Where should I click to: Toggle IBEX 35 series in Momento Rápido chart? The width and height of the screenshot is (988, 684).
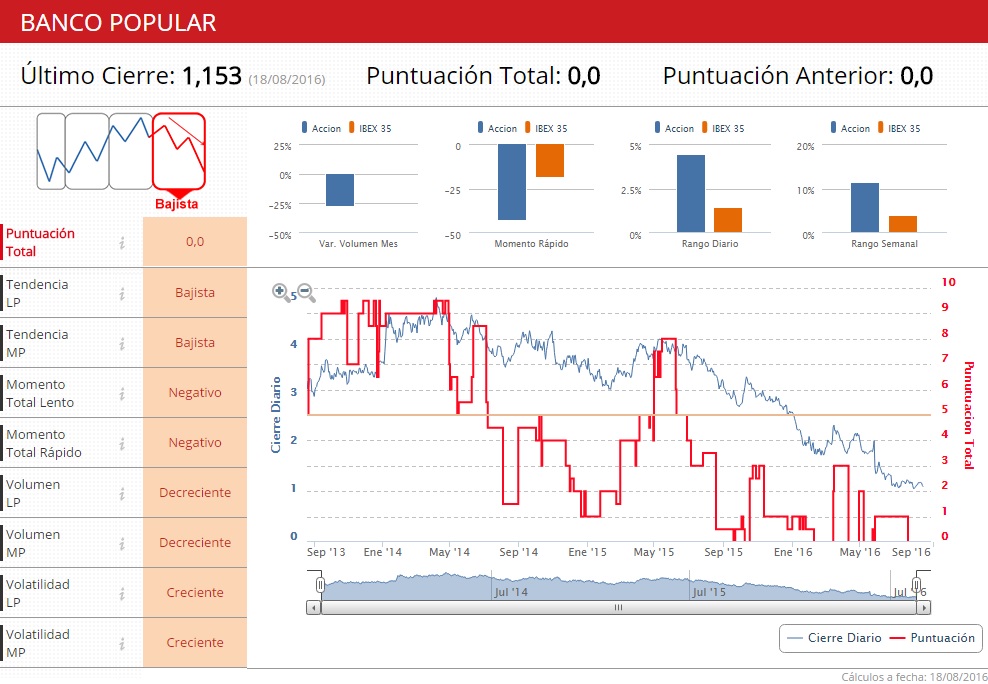click(546, 128)
